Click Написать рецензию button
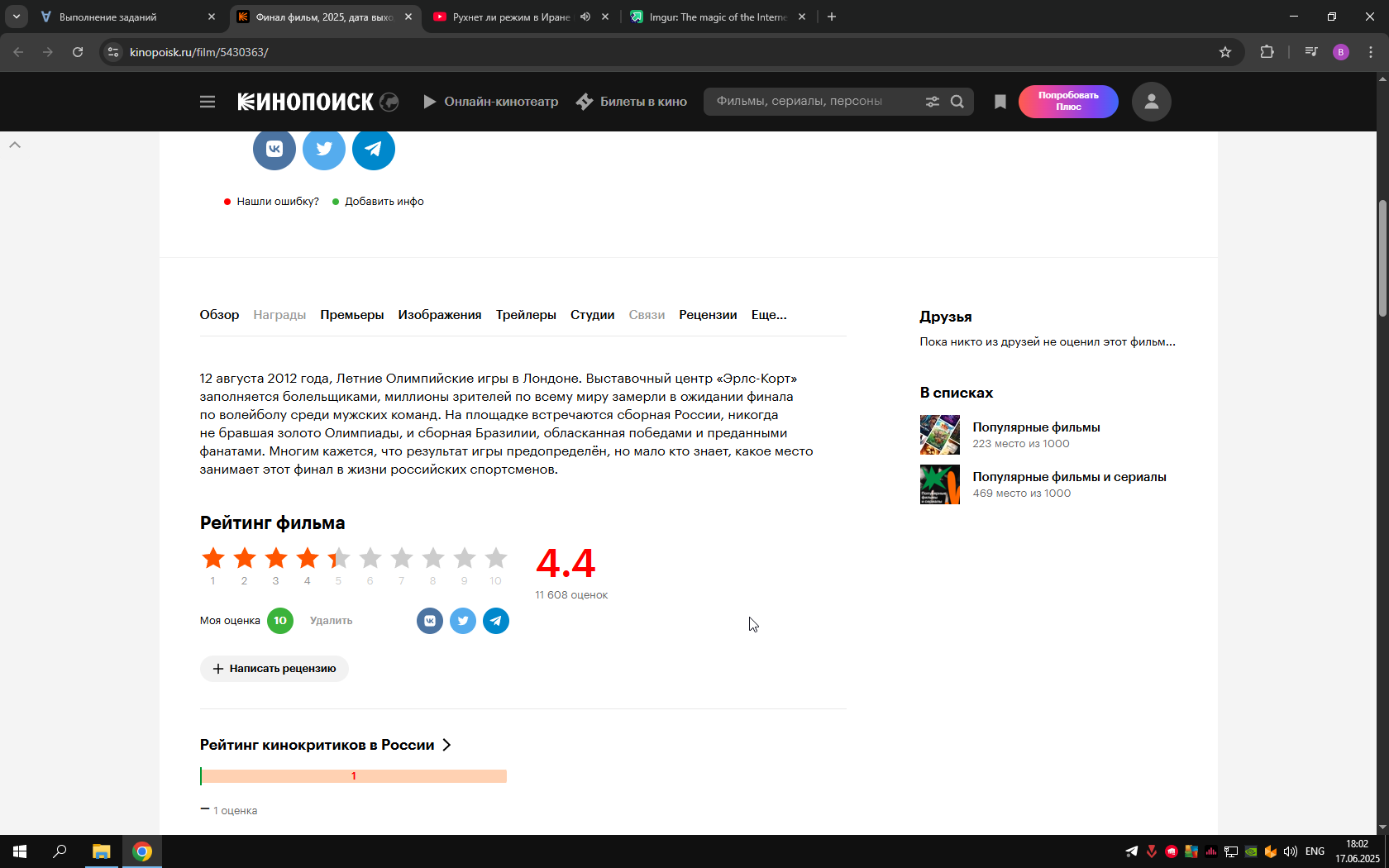This screenshot has height=868, width=1389. coord(274,669)
